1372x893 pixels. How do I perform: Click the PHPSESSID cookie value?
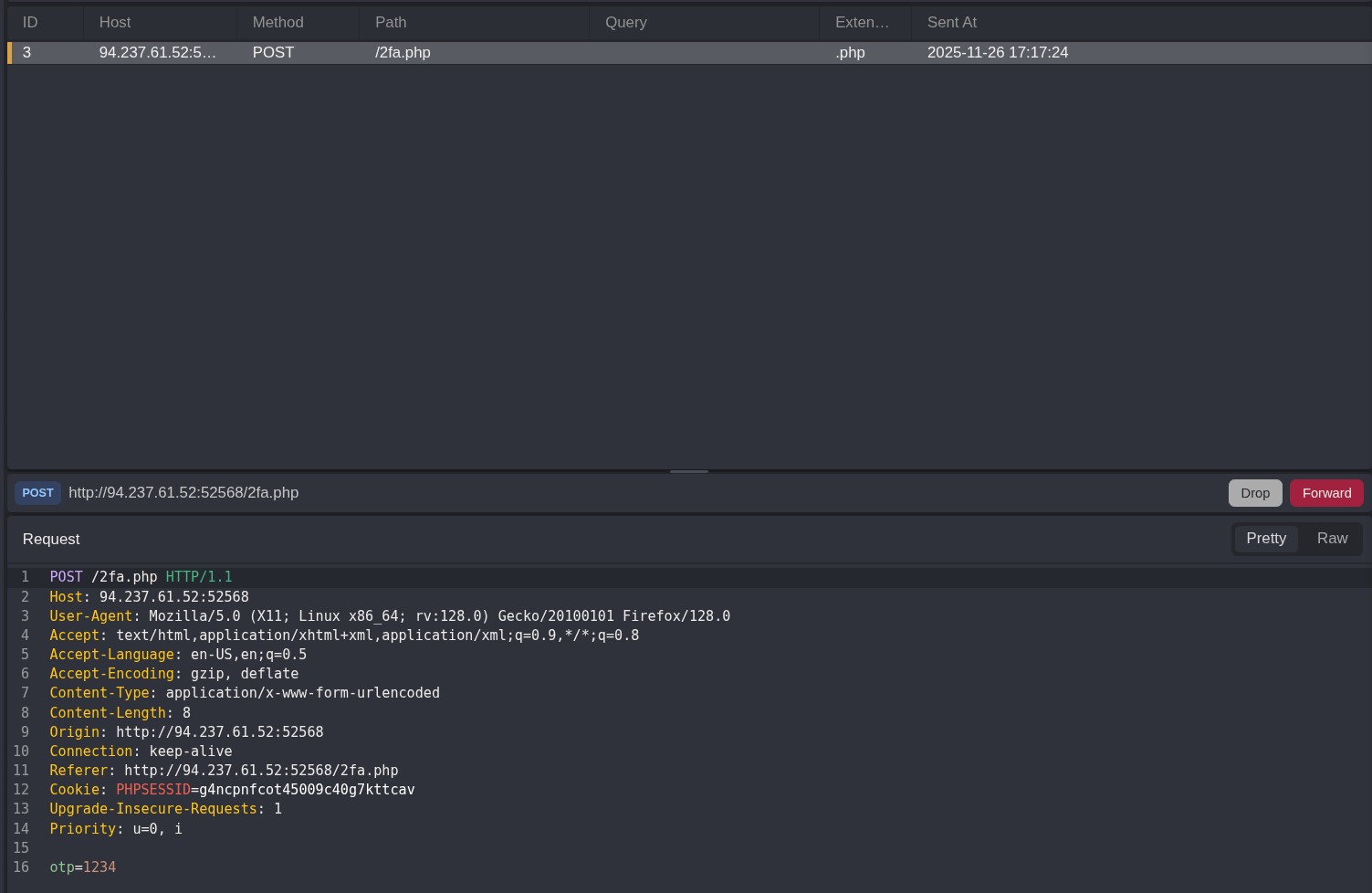tap(307, 790)
